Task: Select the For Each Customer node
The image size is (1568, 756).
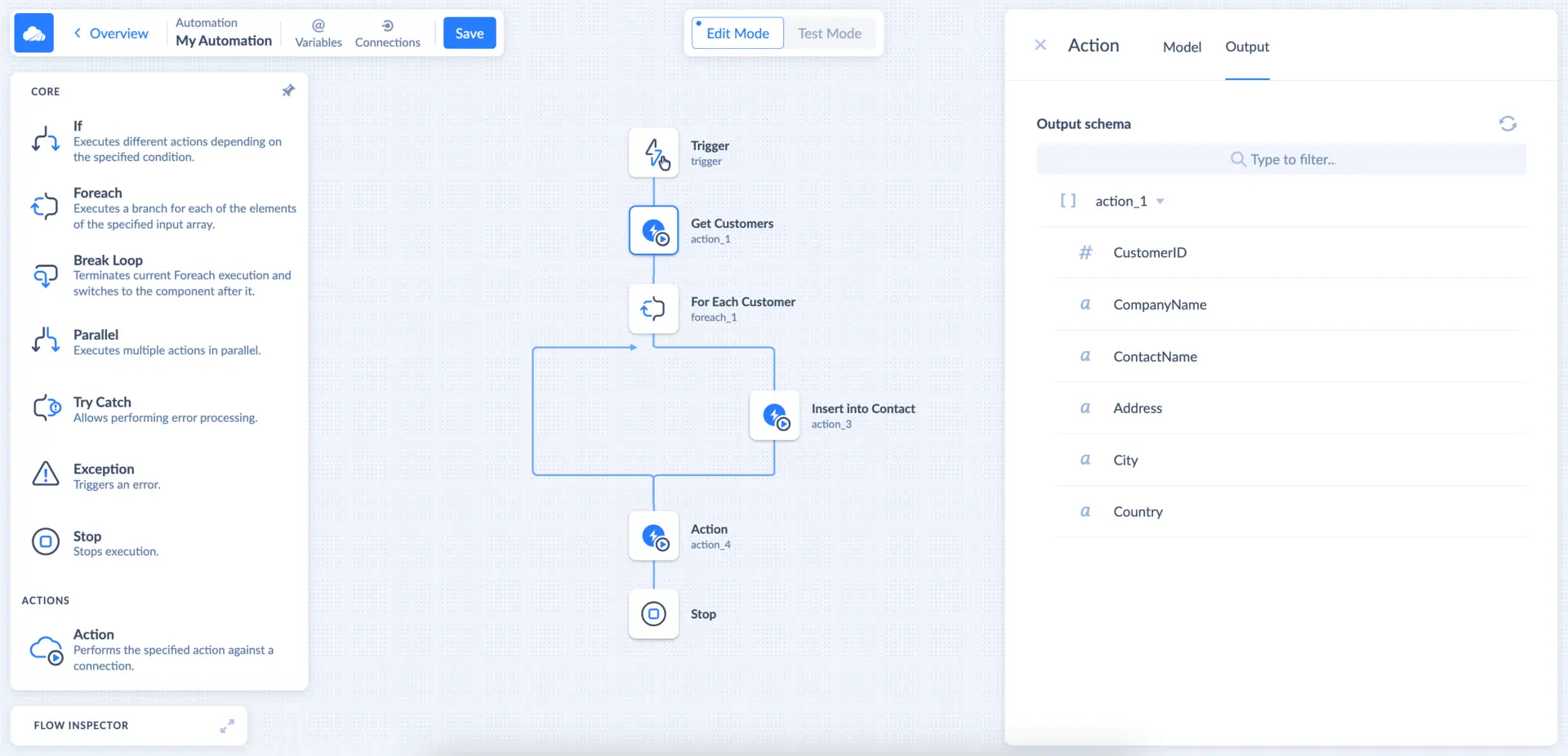Action: click(653, 309)
